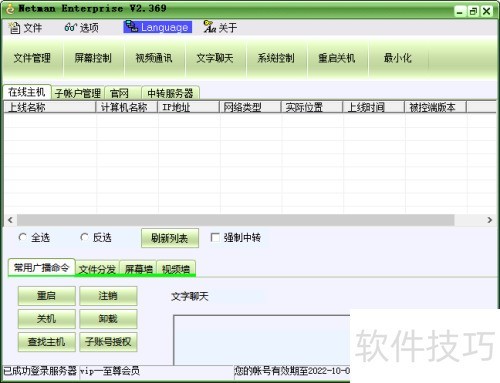This screenshot has width=500, height=383.
Task: Open 文件管理 from the toolbar
Action: point(32,58)
